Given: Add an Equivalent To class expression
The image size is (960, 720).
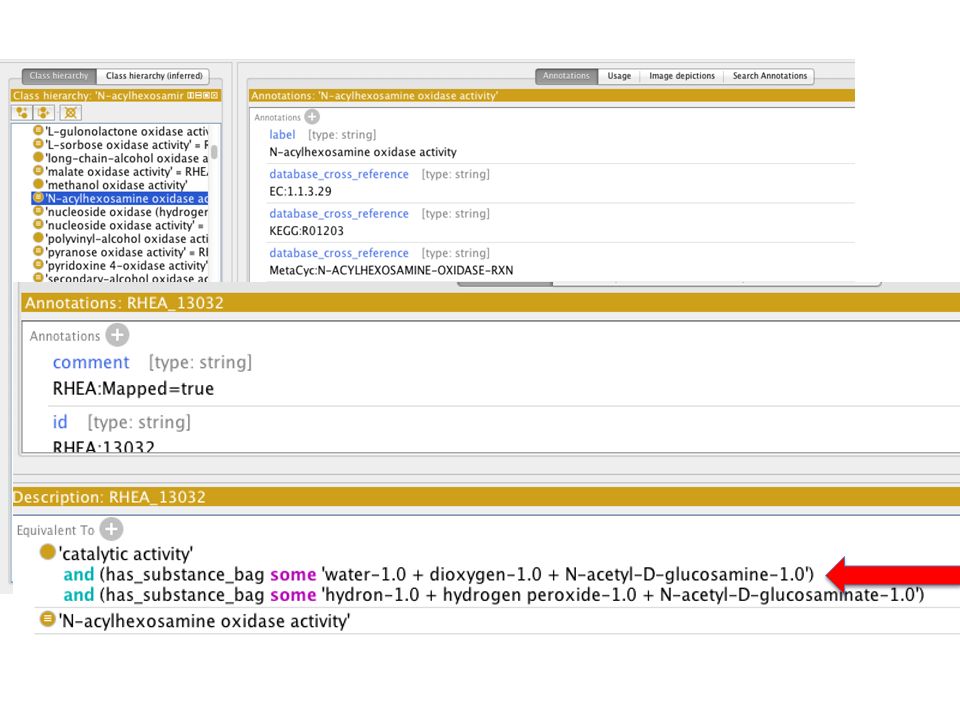Looking at the screenshot, I should [111, 529].
